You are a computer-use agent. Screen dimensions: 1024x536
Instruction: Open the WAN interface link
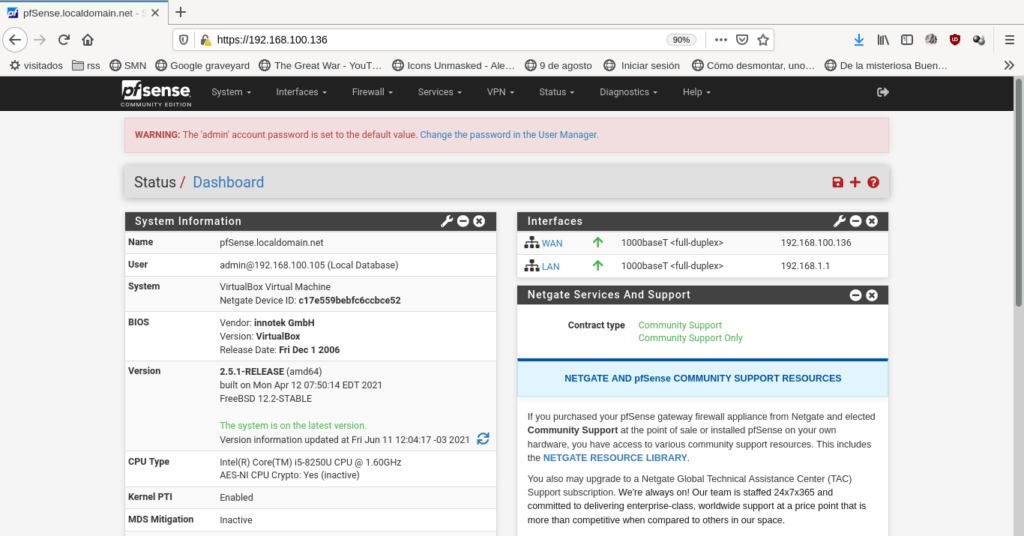tap(552, 243)
